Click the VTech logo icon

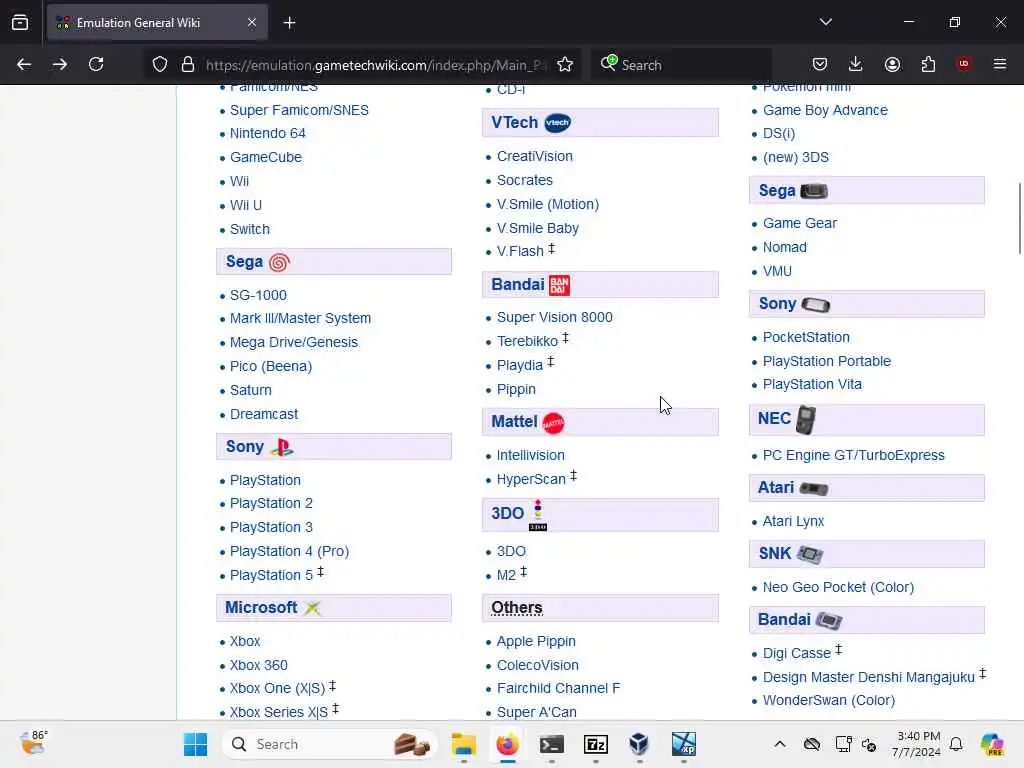(x=557, y=123)
